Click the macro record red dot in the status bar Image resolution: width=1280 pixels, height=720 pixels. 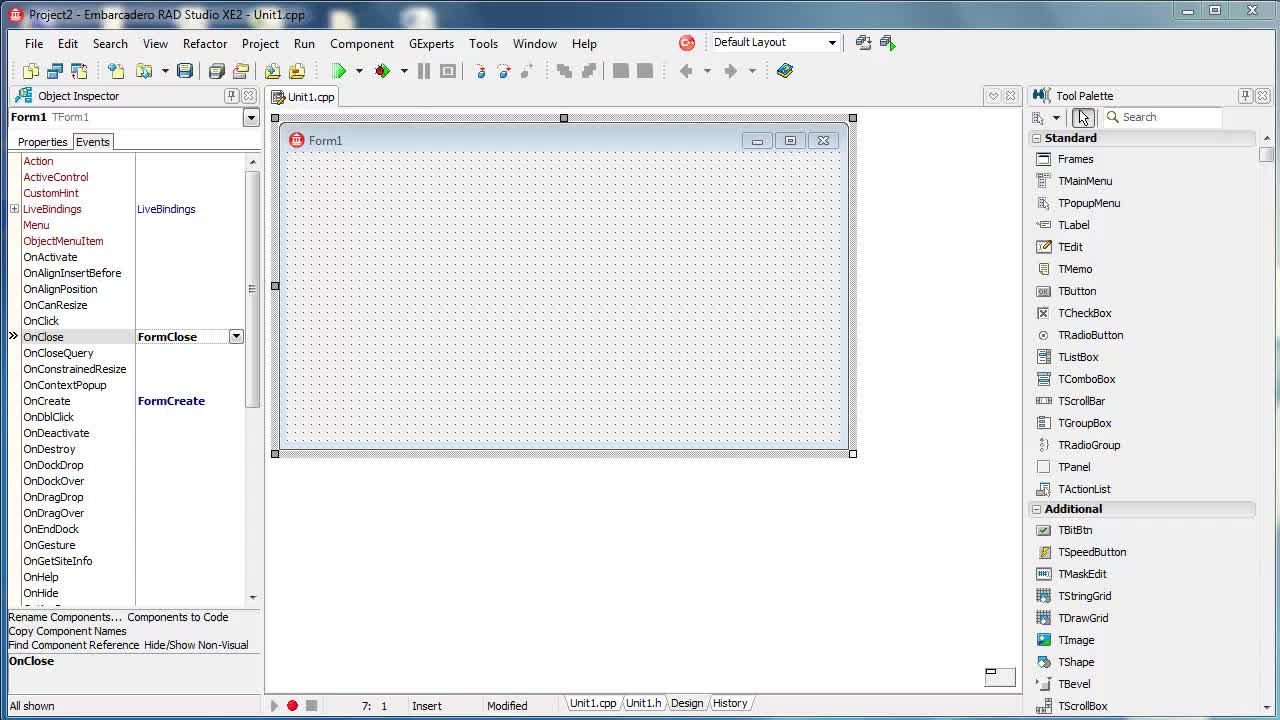click(x=292, y=706)
